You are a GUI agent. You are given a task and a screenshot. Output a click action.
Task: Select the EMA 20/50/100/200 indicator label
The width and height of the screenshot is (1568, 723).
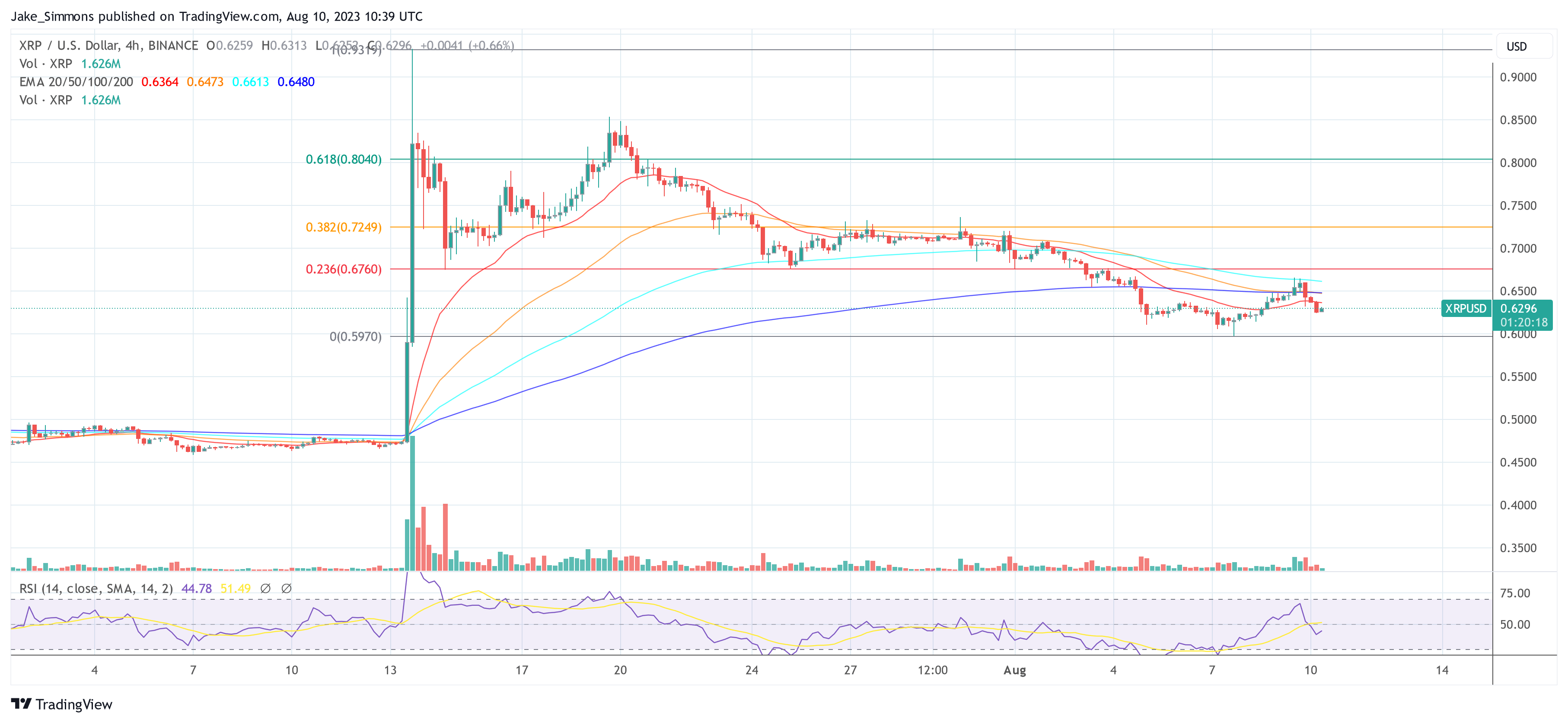coord(76,82)
